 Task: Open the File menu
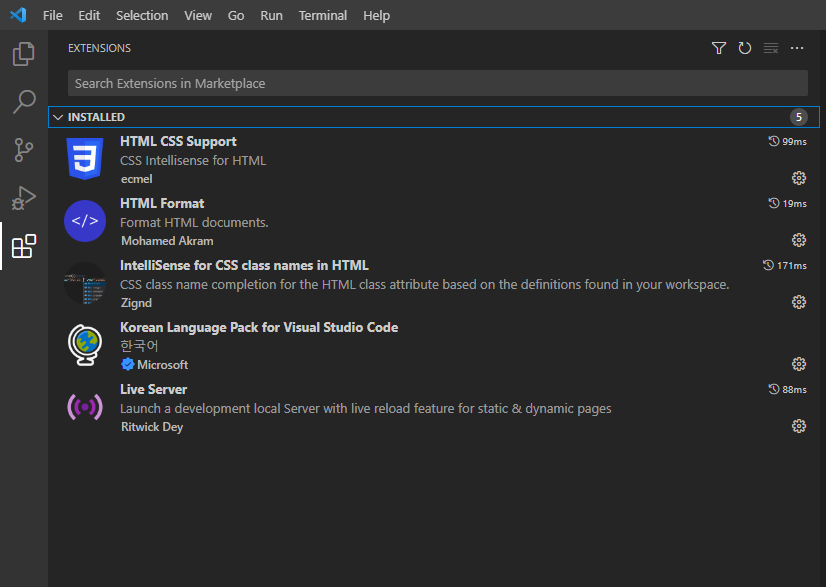53,15
